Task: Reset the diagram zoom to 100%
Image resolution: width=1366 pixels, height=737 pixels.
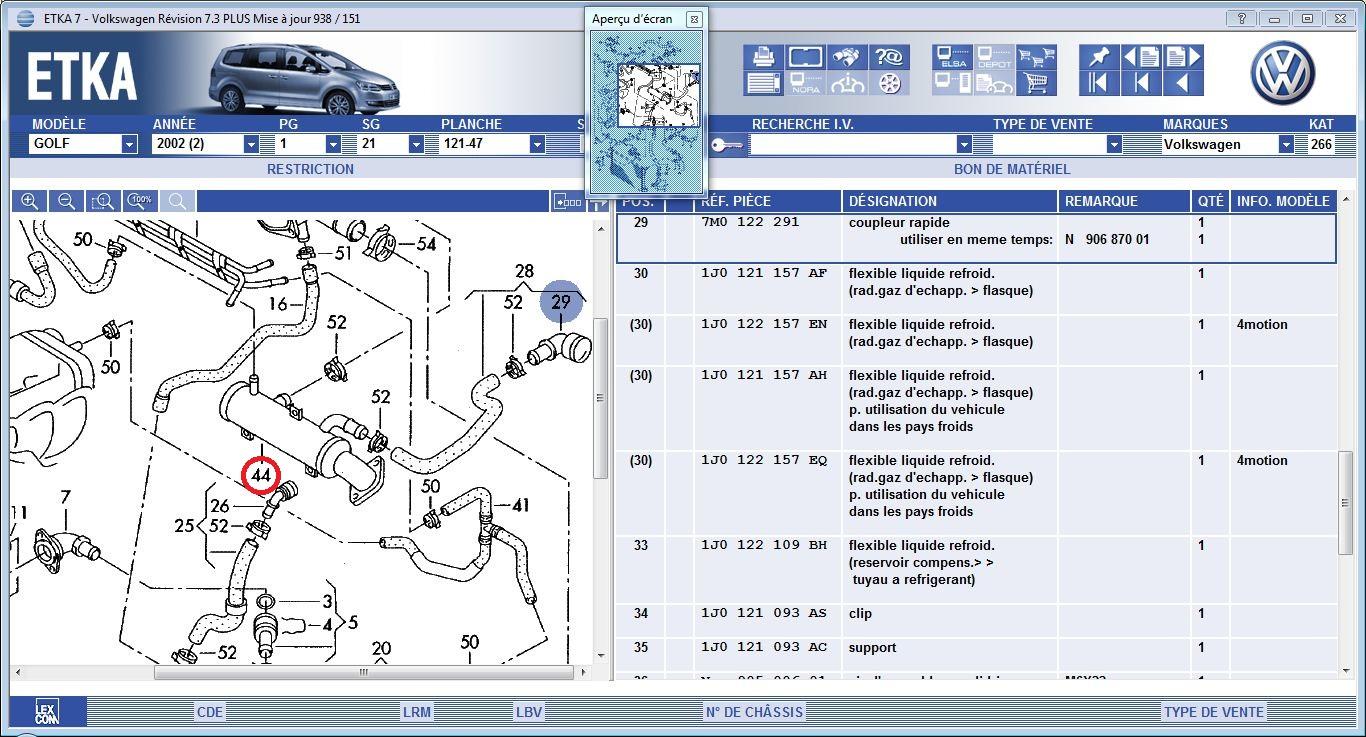Action: point(140,201)
